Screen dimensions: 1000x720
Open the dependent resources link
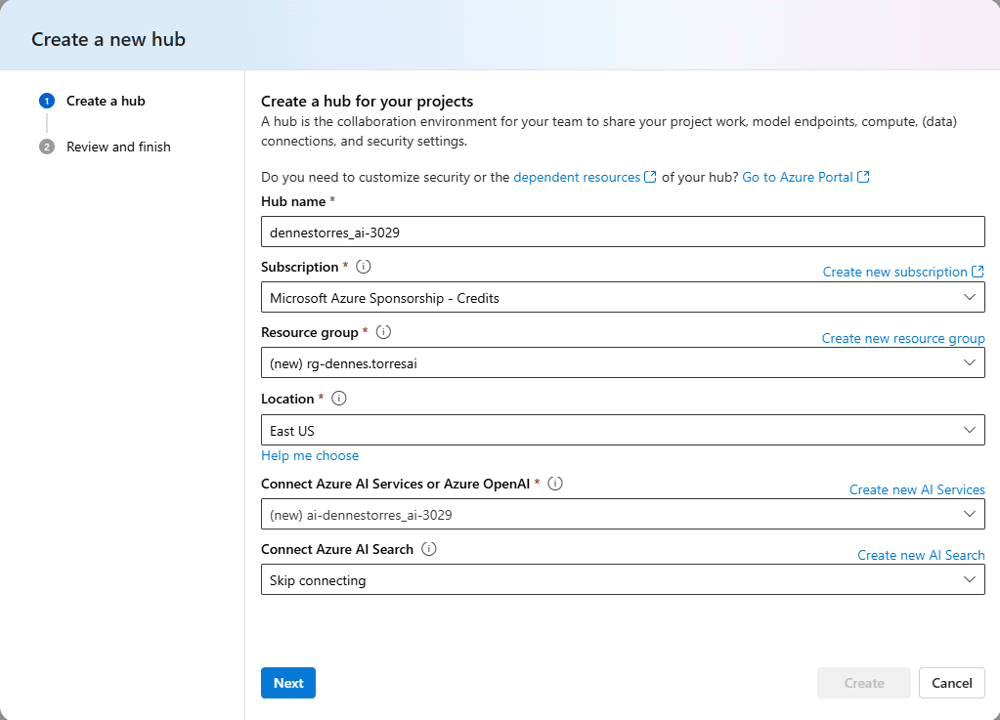coord(577,177)
